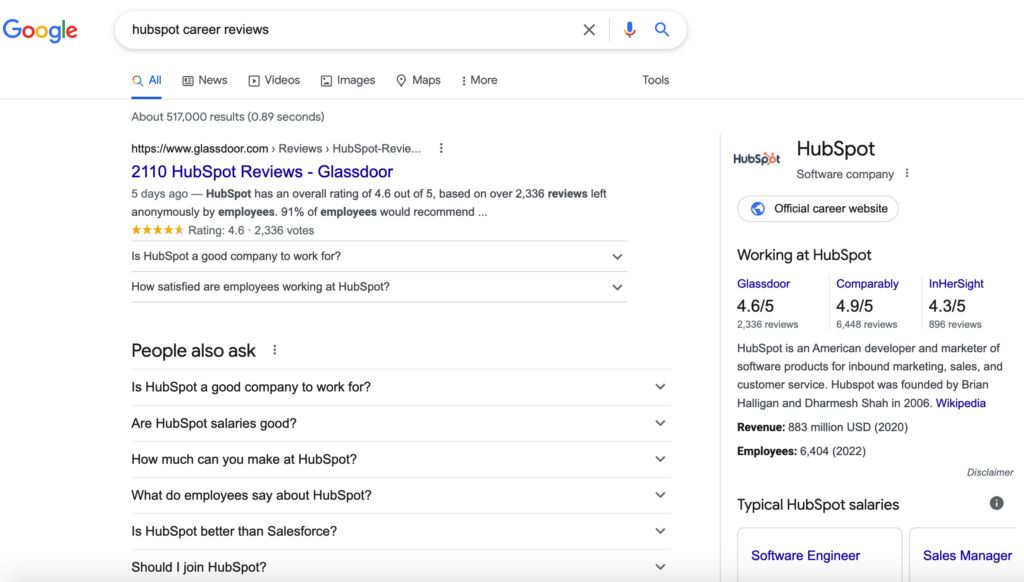Open the Videos tab
This screenshot has height=582, width=1024.
click(274, 80)
